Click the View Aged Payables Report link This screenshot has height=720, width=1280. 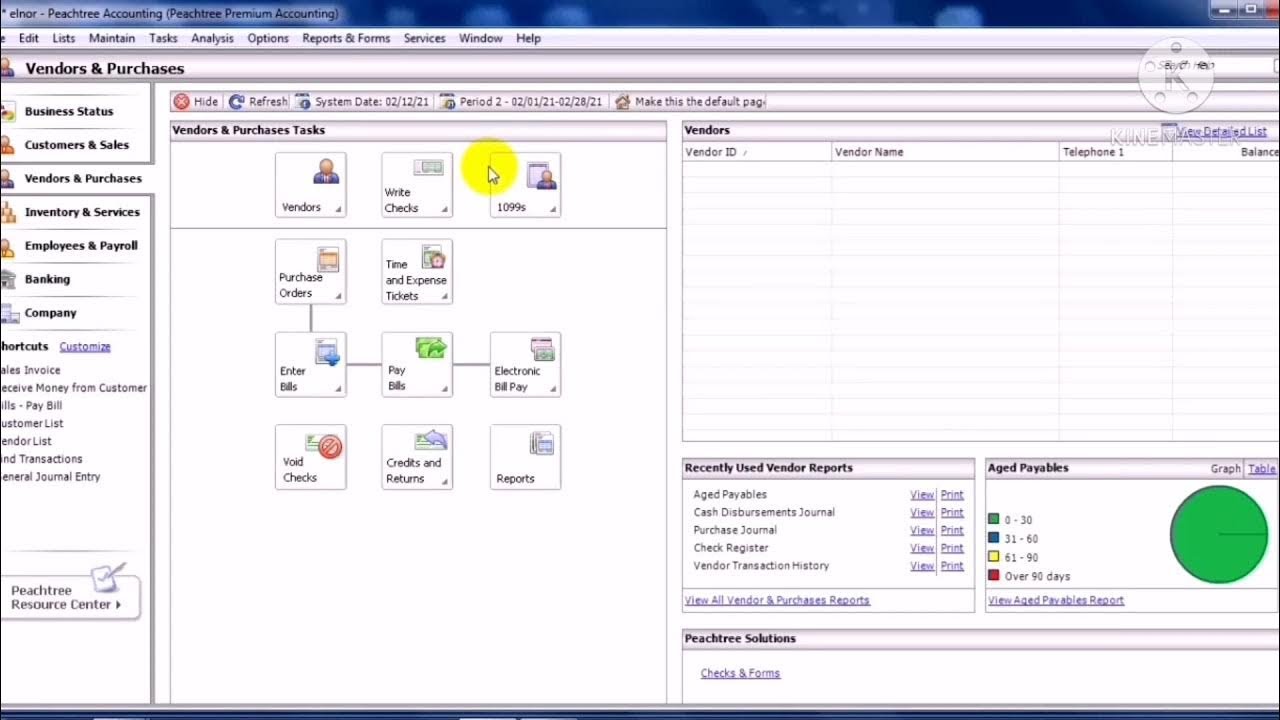coord(1056,600)
